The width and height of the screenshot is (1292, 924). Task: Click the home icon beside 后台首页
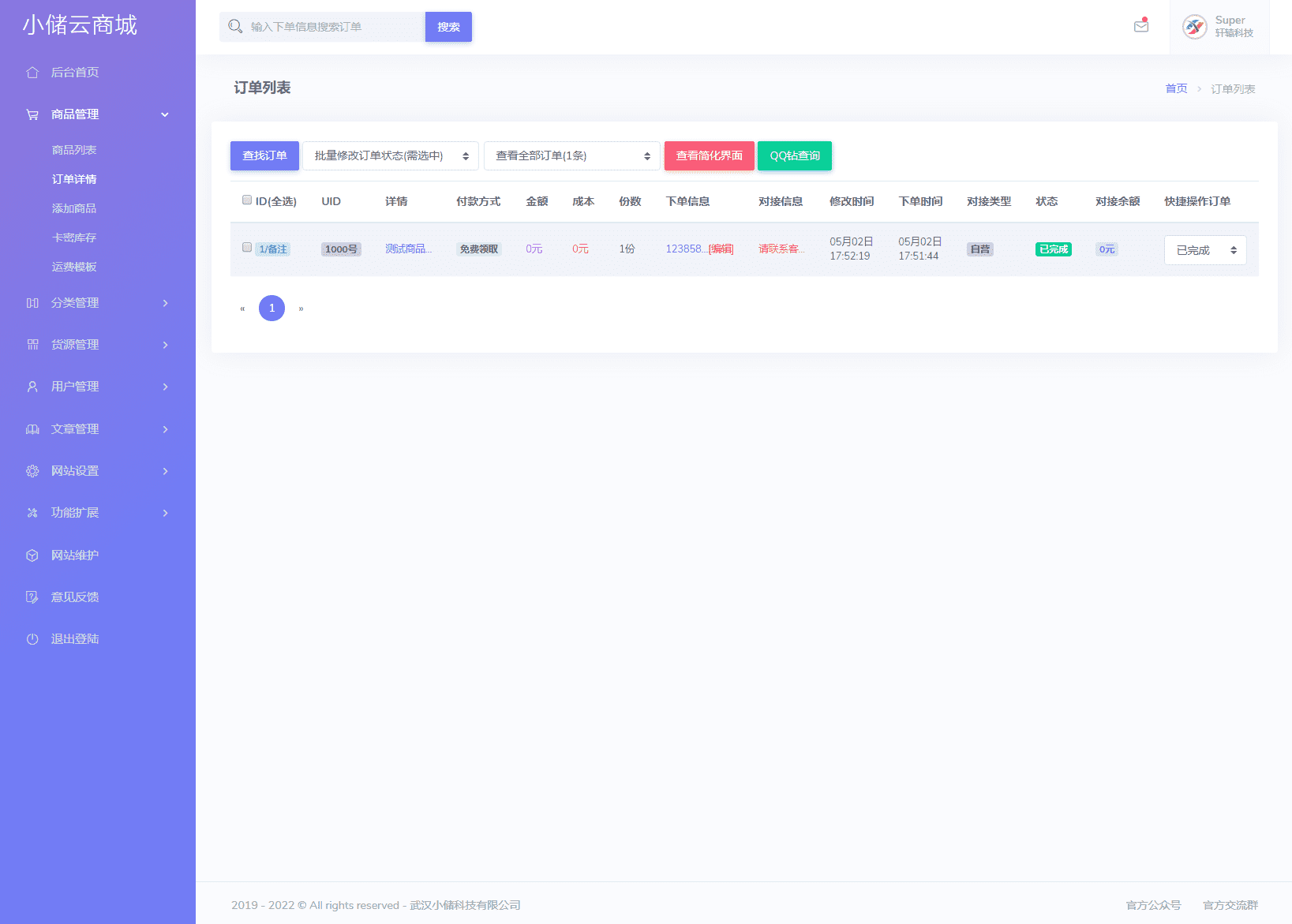32,73
